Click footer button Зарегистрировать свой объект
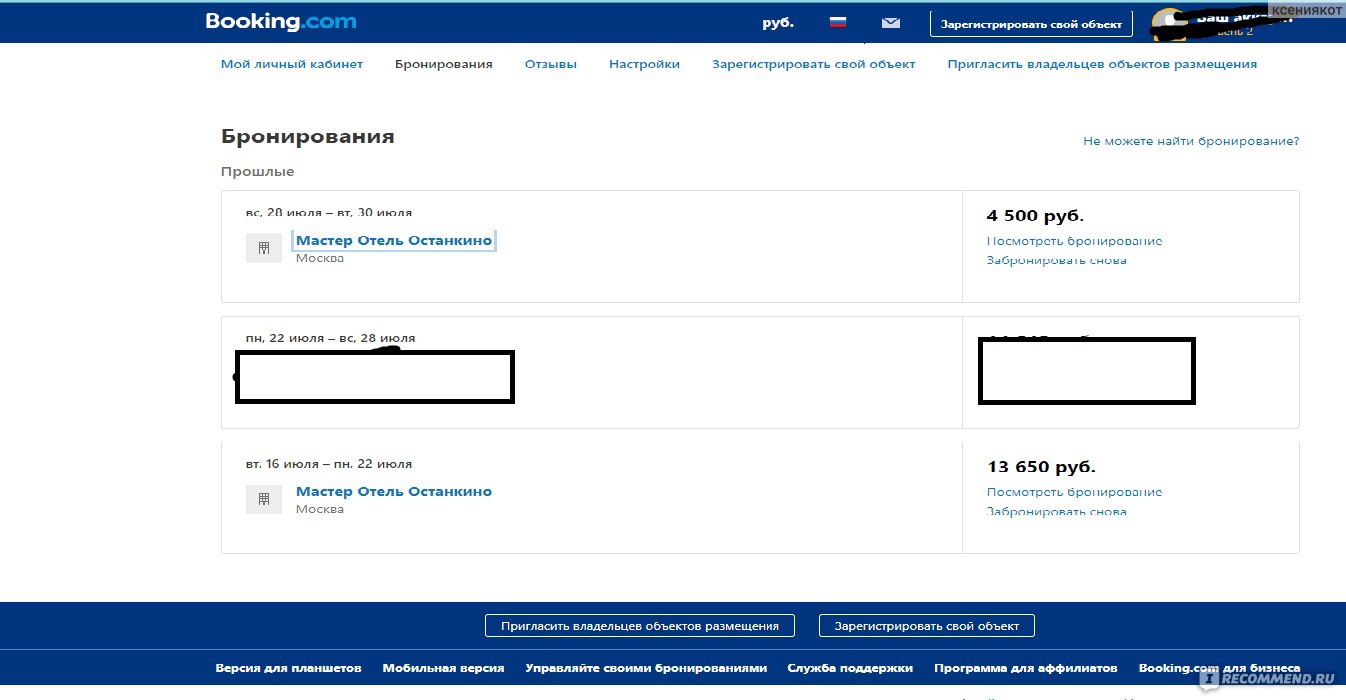The image size is (1346, 700). [x=927, y=626]
